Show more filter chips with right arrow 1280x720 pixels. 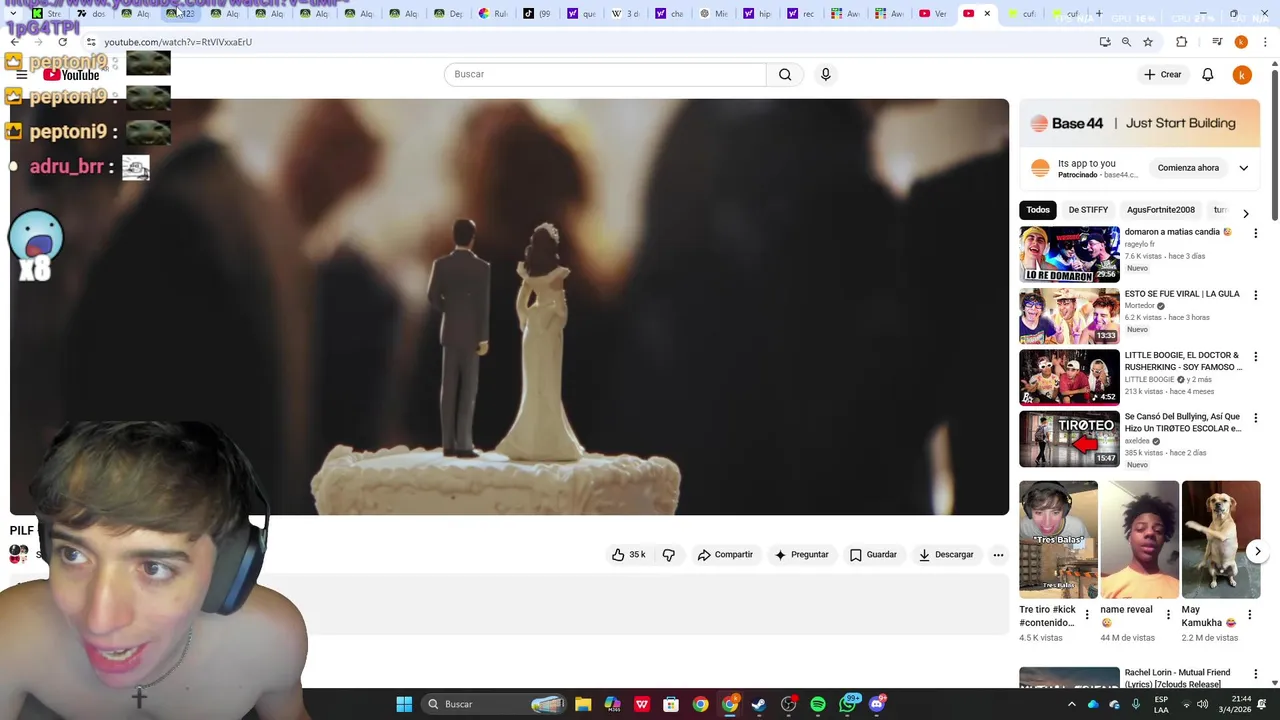pos(1245,213)
